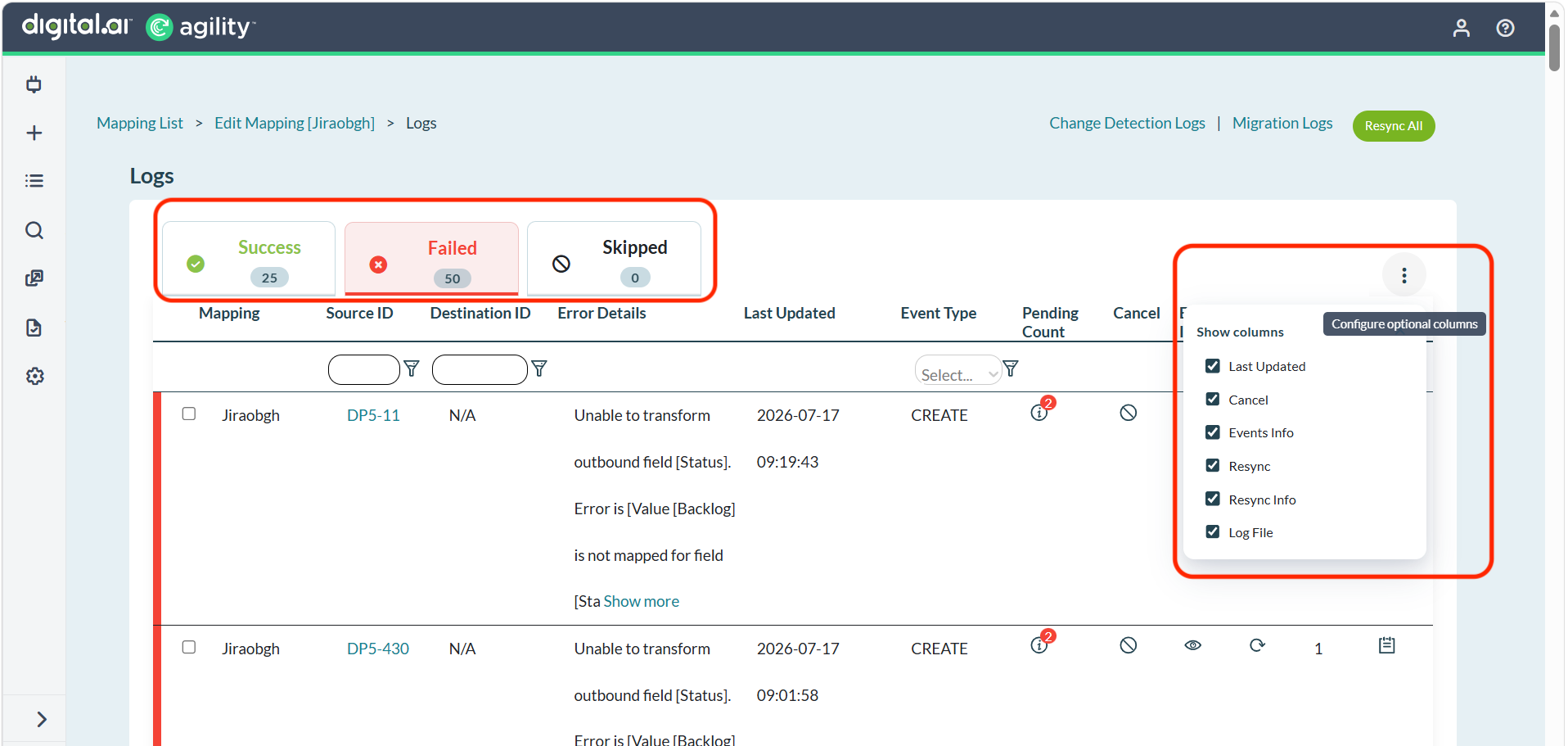Click the Destination ID filter input field
The width and height of the screenshot is (1568, 746).
(480, 369)
